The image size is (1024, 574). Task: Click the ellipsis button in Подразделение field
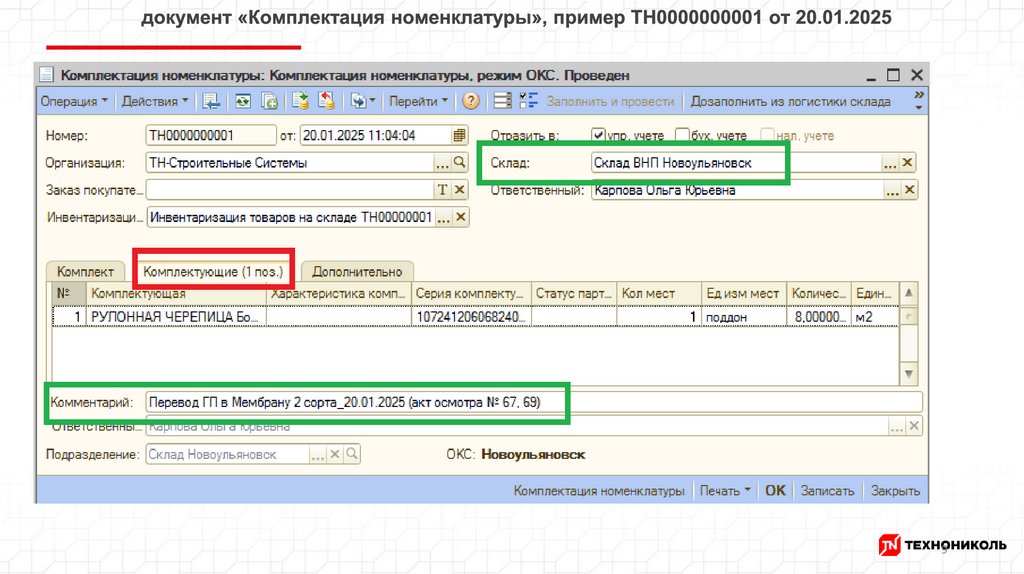(x=318, y=454)
